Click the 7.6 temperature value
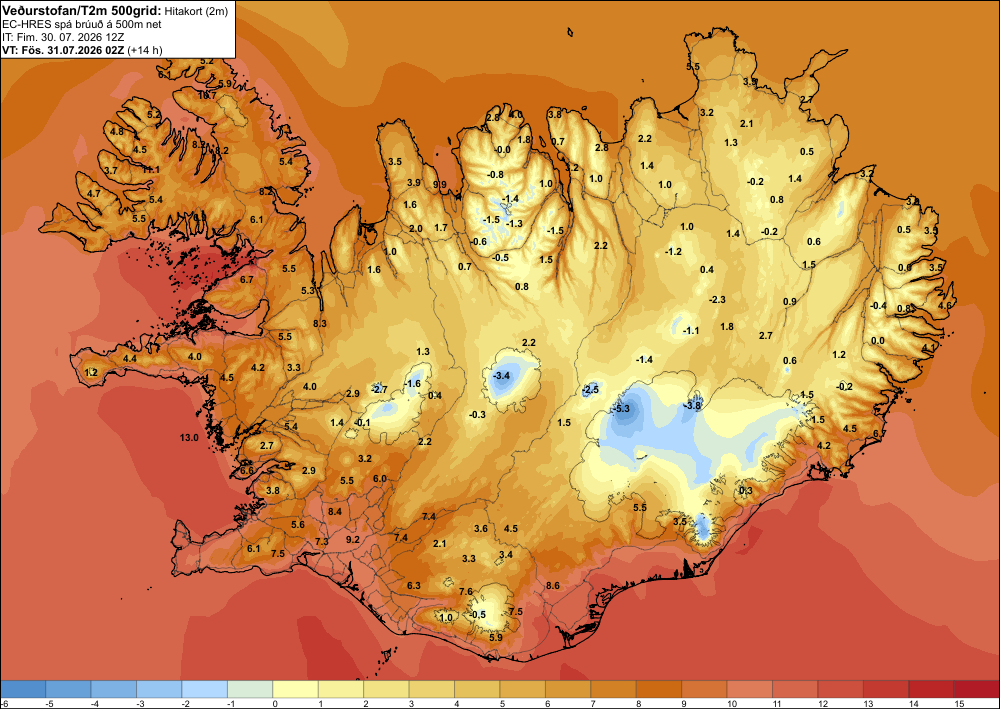Screen dimensions: 1000x709 point(466,592)
